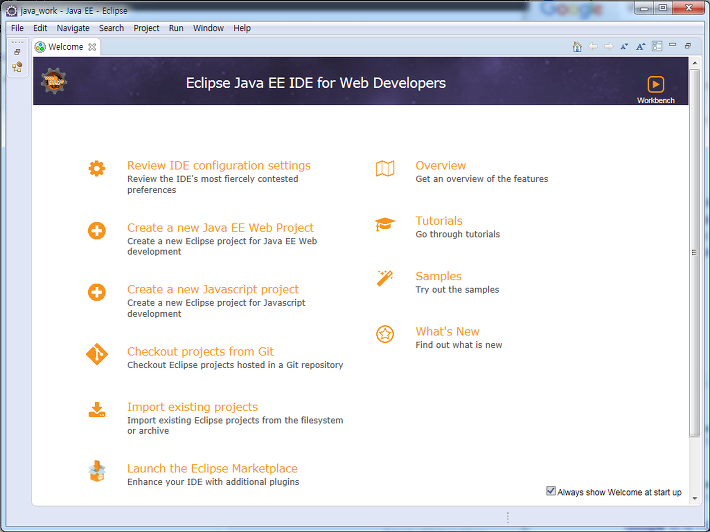Viewport: 710px width, 532px height.
Task: Click the Workbench label
Action: point(656,101)
